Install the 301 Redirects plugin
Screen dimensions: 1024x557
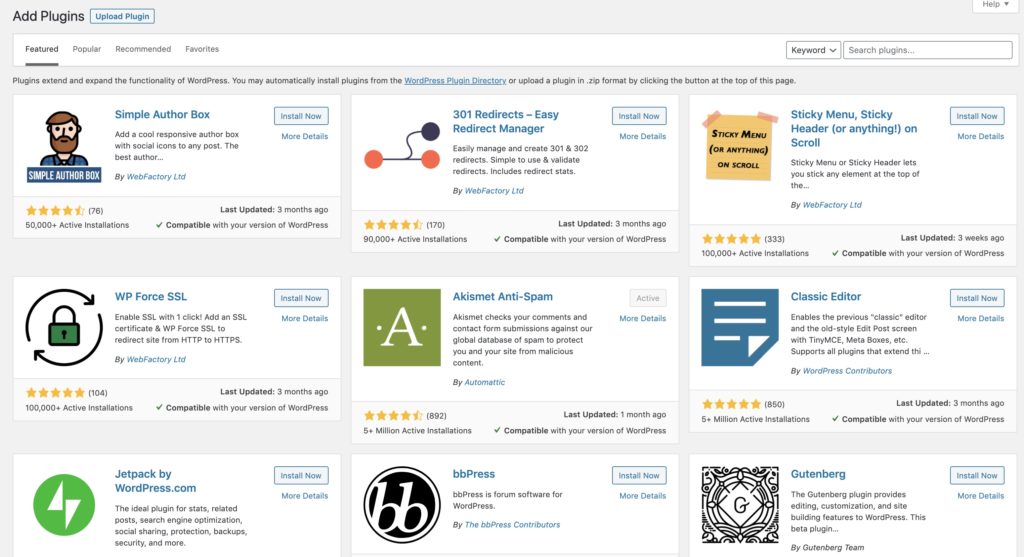[639, 116]
